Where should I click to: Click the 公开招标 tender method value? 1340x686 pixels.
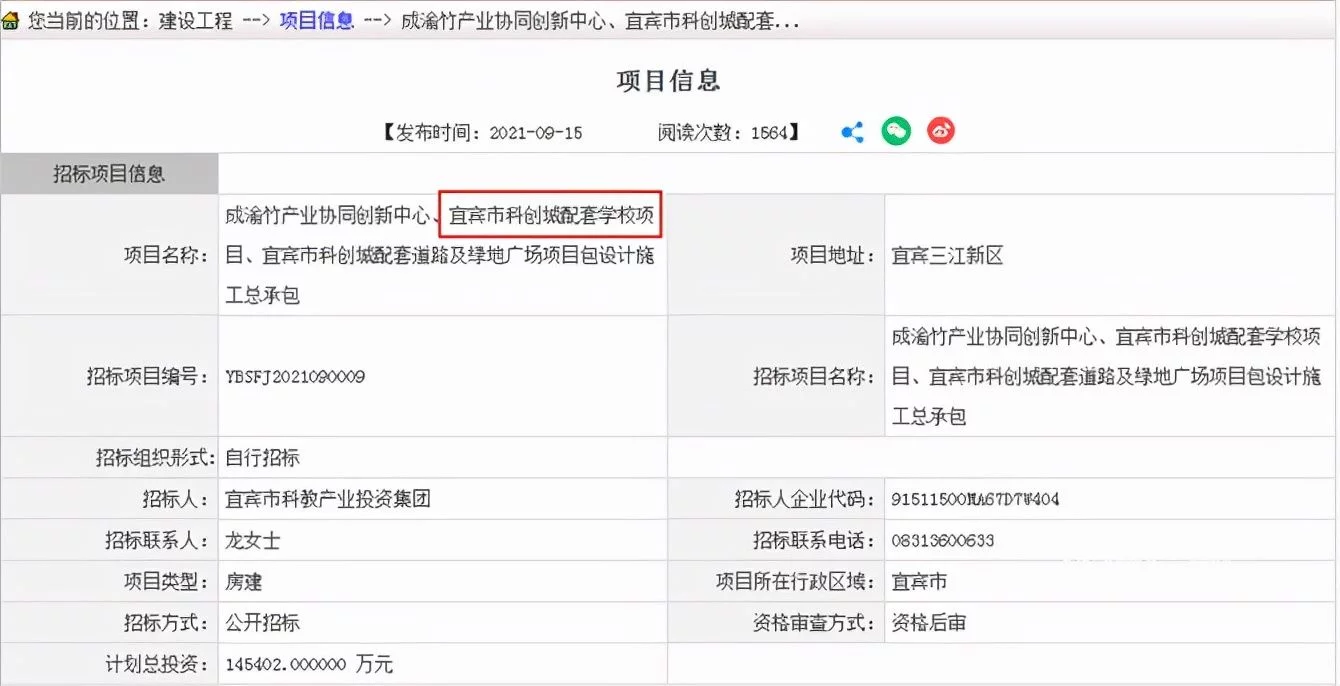pyautogui.click(x=262, y=623)
